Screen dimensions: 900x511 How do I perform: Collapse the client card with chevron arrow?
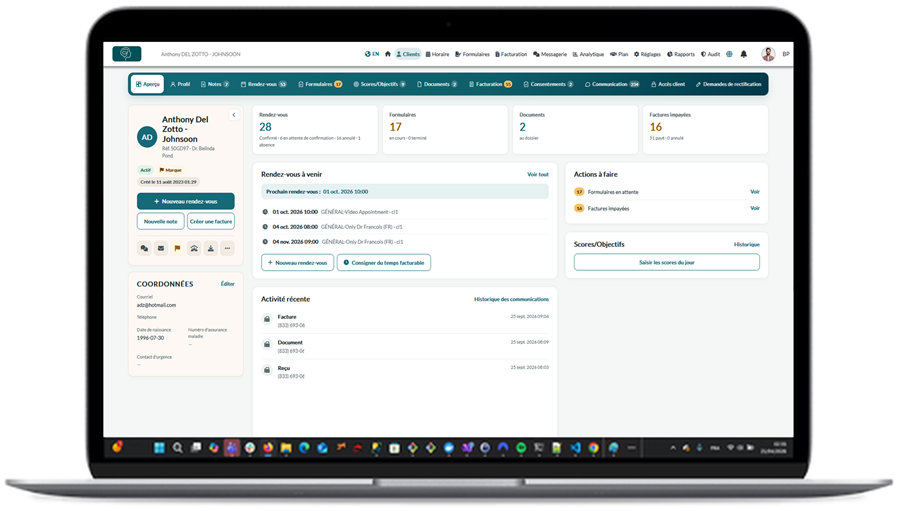point(234,115)
